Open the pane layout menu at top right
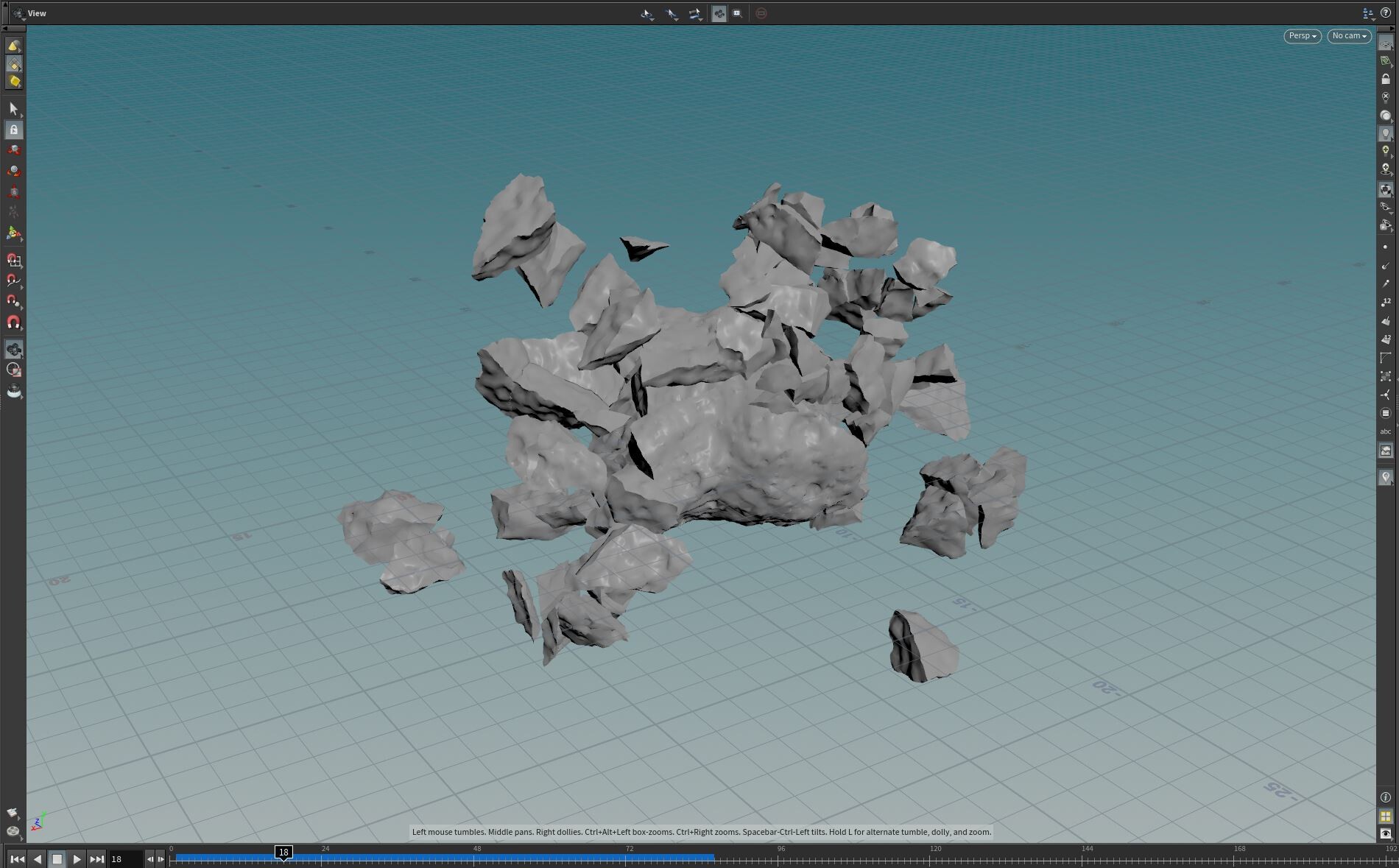 pyautogui.click(x=1367, y=13)
